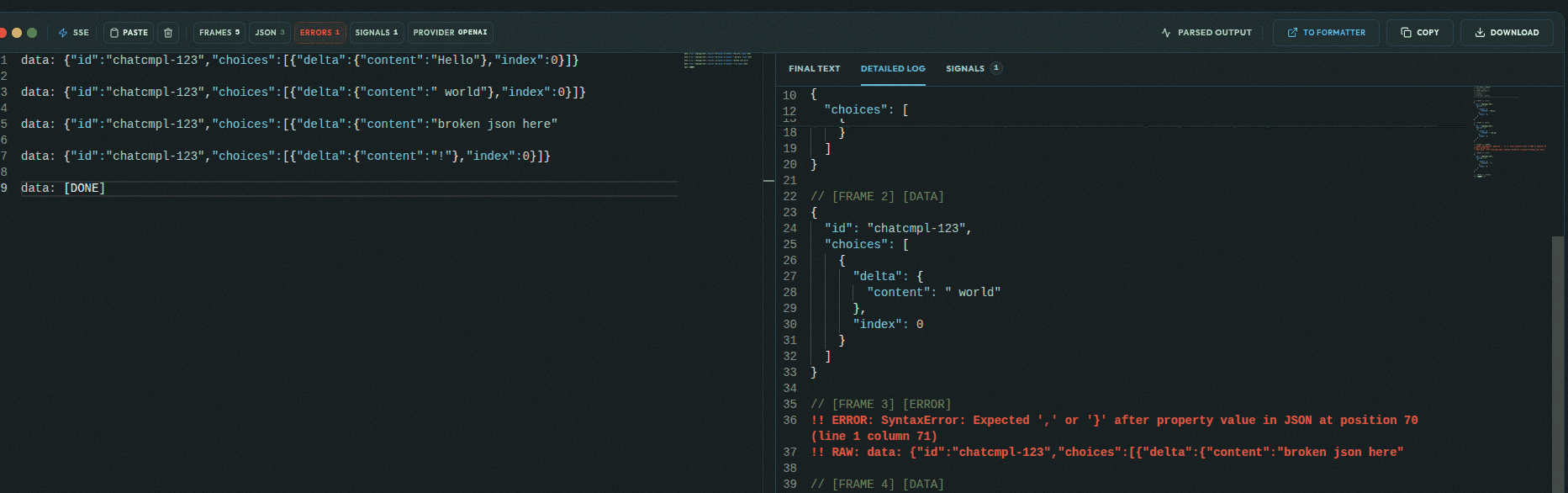Click the Provider OpenAI badge
Screen dimensions: 1568x493
click(450, 33)
